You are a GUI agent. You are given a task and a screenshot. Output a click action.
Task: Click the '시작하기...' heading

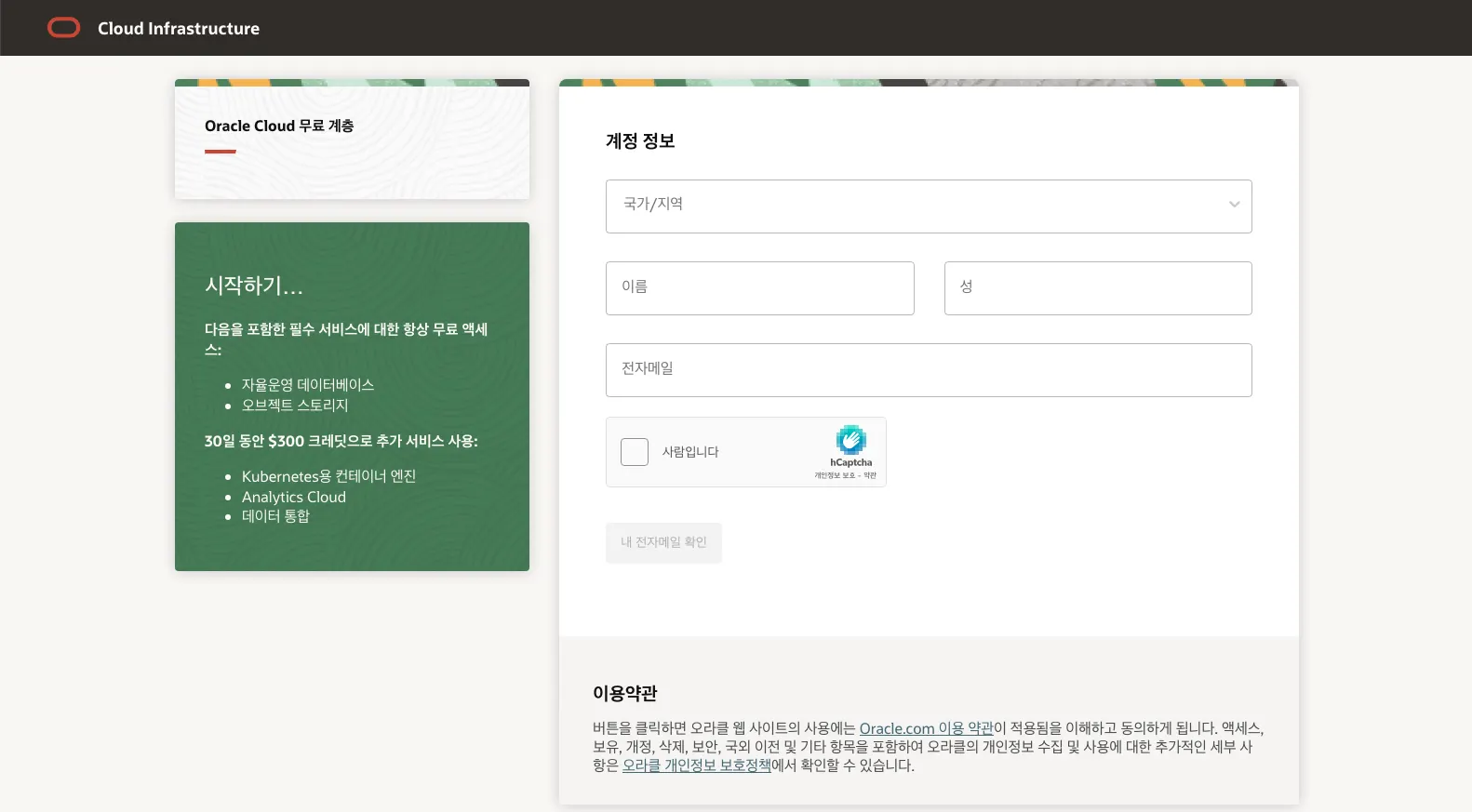click(254, 286)
